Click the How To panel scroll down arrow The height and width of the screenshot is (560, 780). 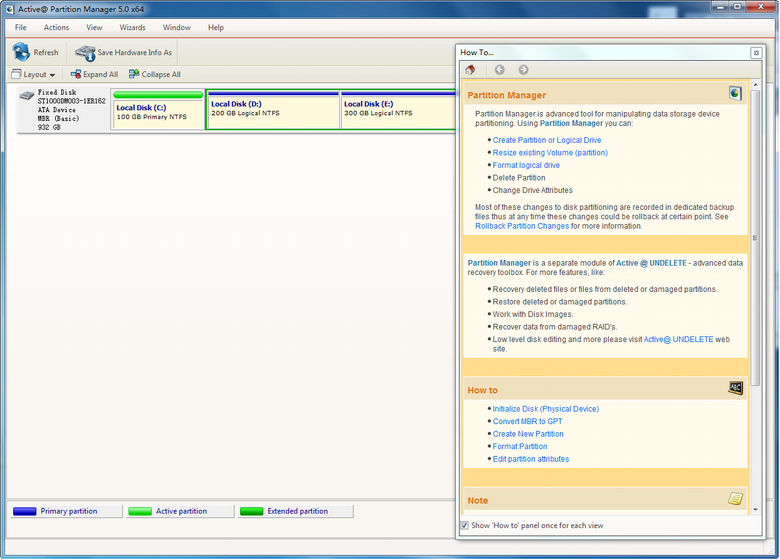pos(756,510)
